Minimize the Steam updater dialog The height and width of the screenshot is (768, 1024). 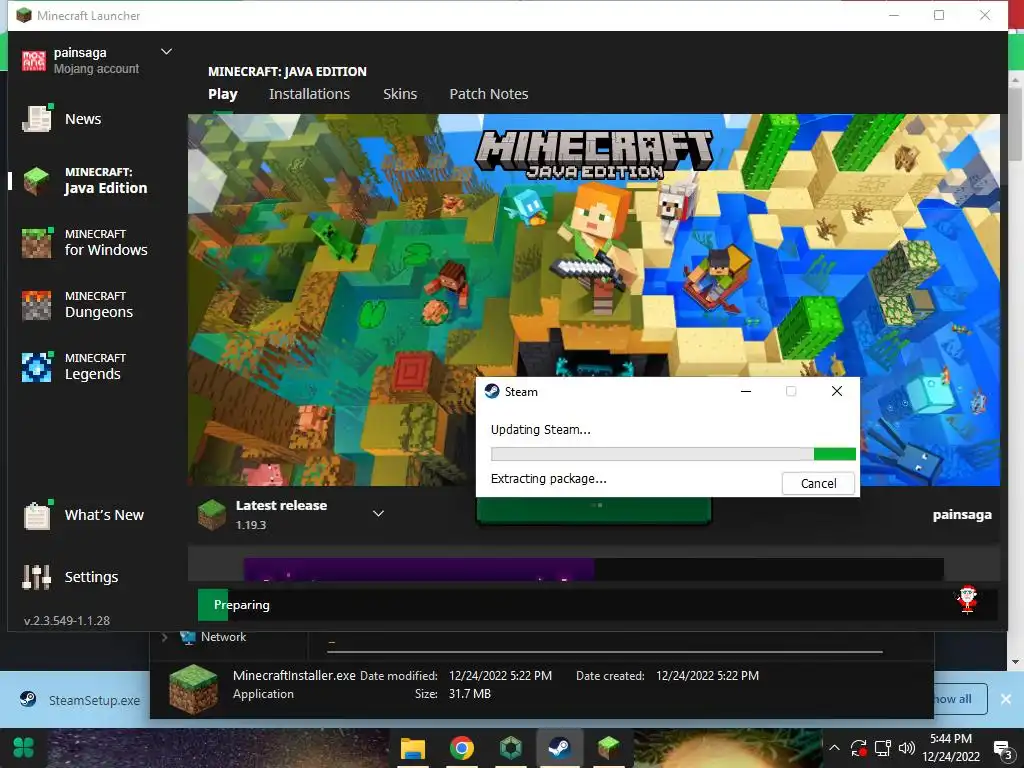pos(746,391)
